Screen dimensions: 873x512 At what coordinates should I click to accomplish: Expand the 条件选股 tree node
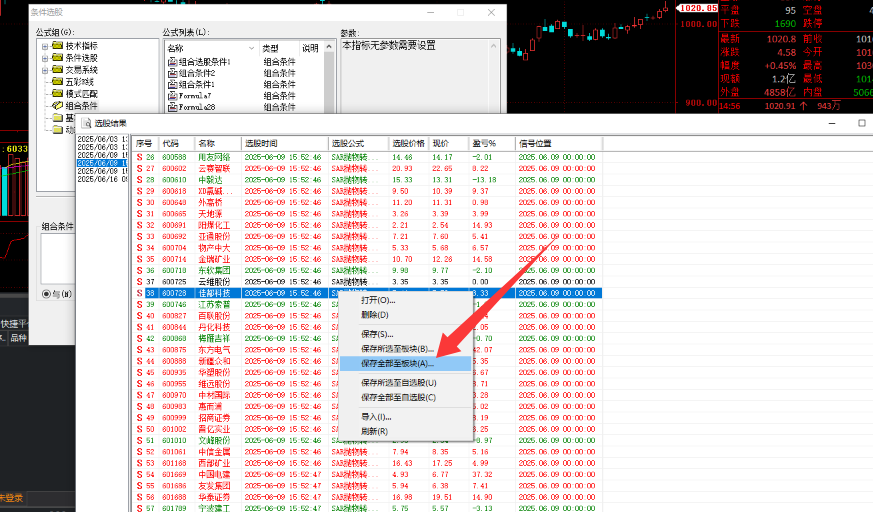tap(45, 58)
